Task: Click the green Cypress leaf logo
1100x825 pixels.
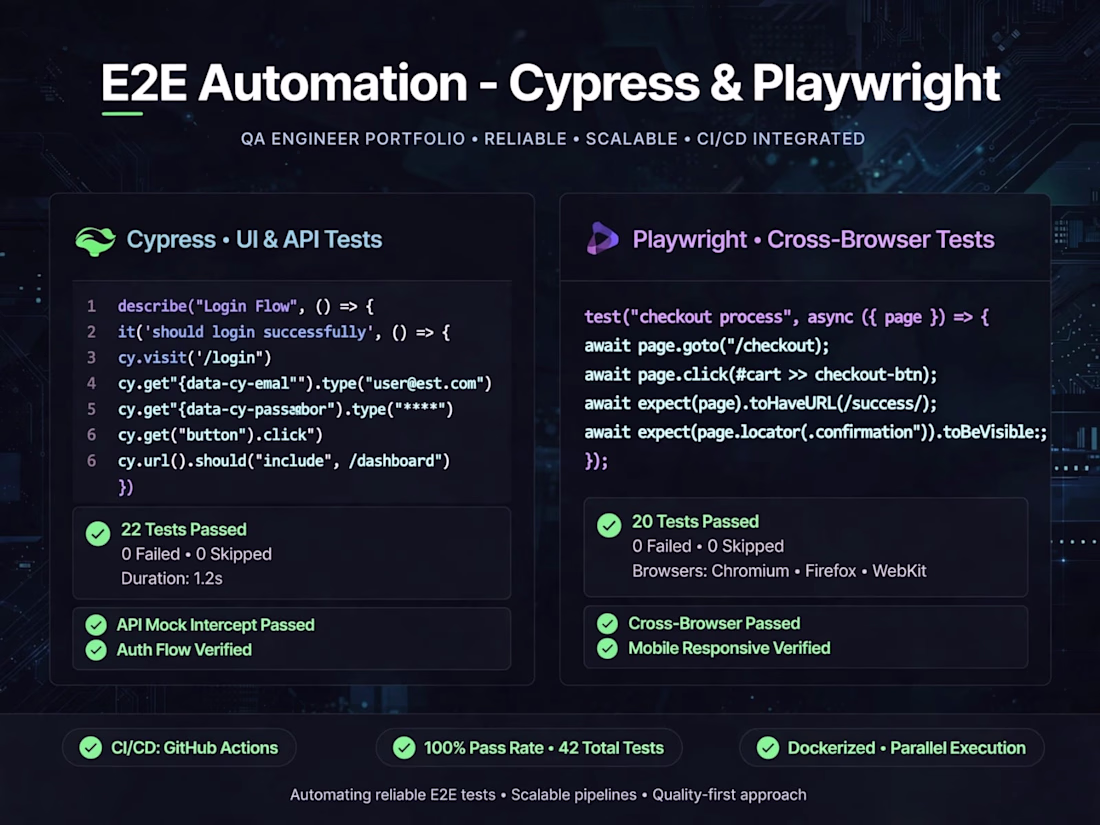Action: (x=95, y=241)
